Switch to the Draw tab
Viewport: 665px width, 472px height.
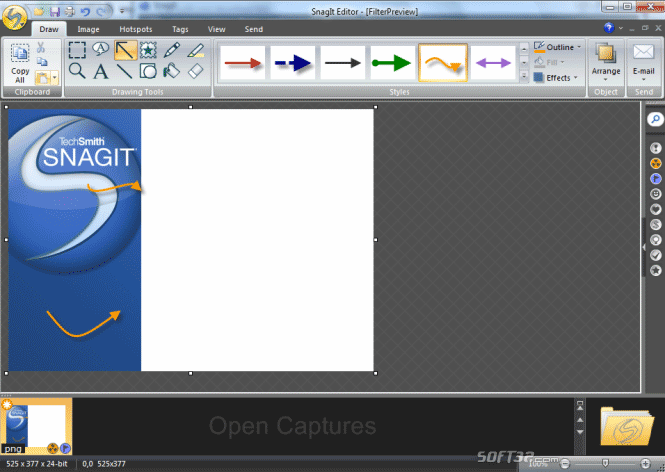point(49,29)
